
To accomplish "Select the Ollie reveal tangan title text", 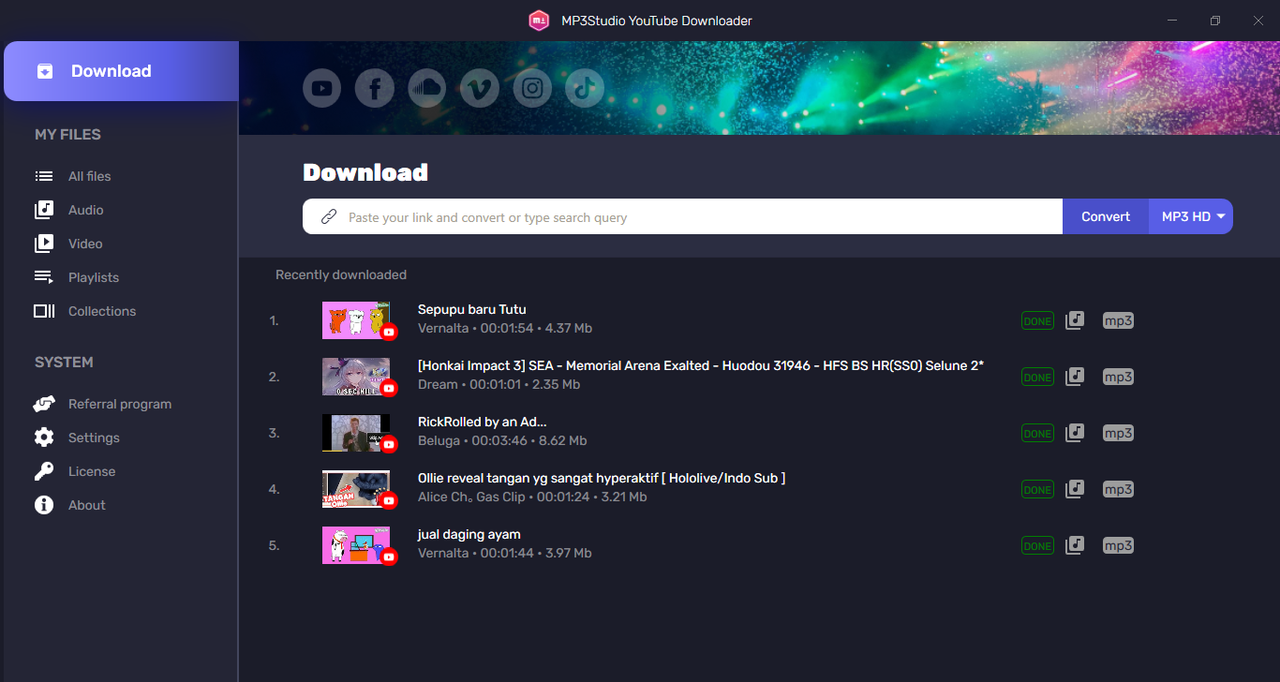I will pos(602,478).
